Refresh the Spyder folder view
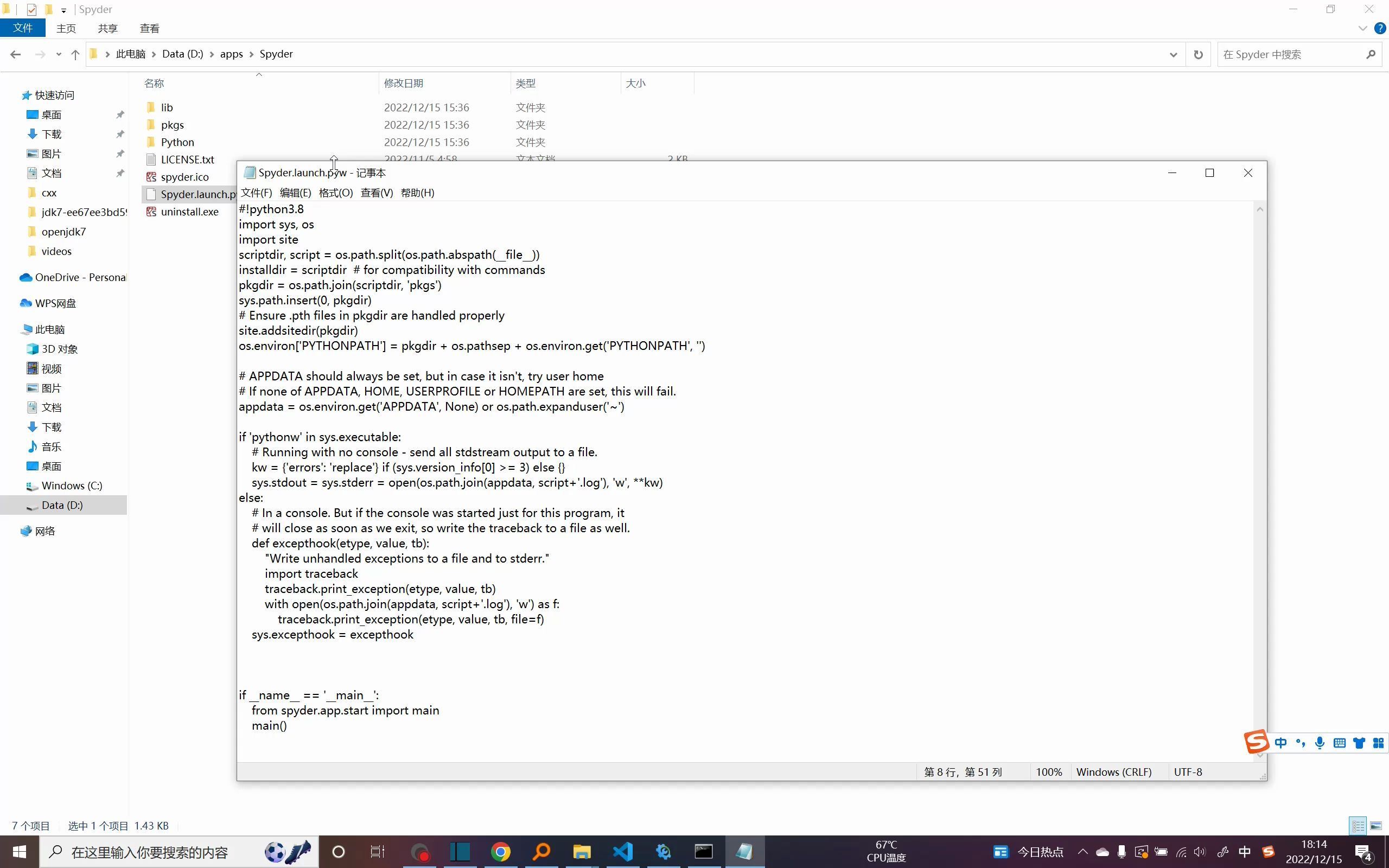 (1198, 55)
